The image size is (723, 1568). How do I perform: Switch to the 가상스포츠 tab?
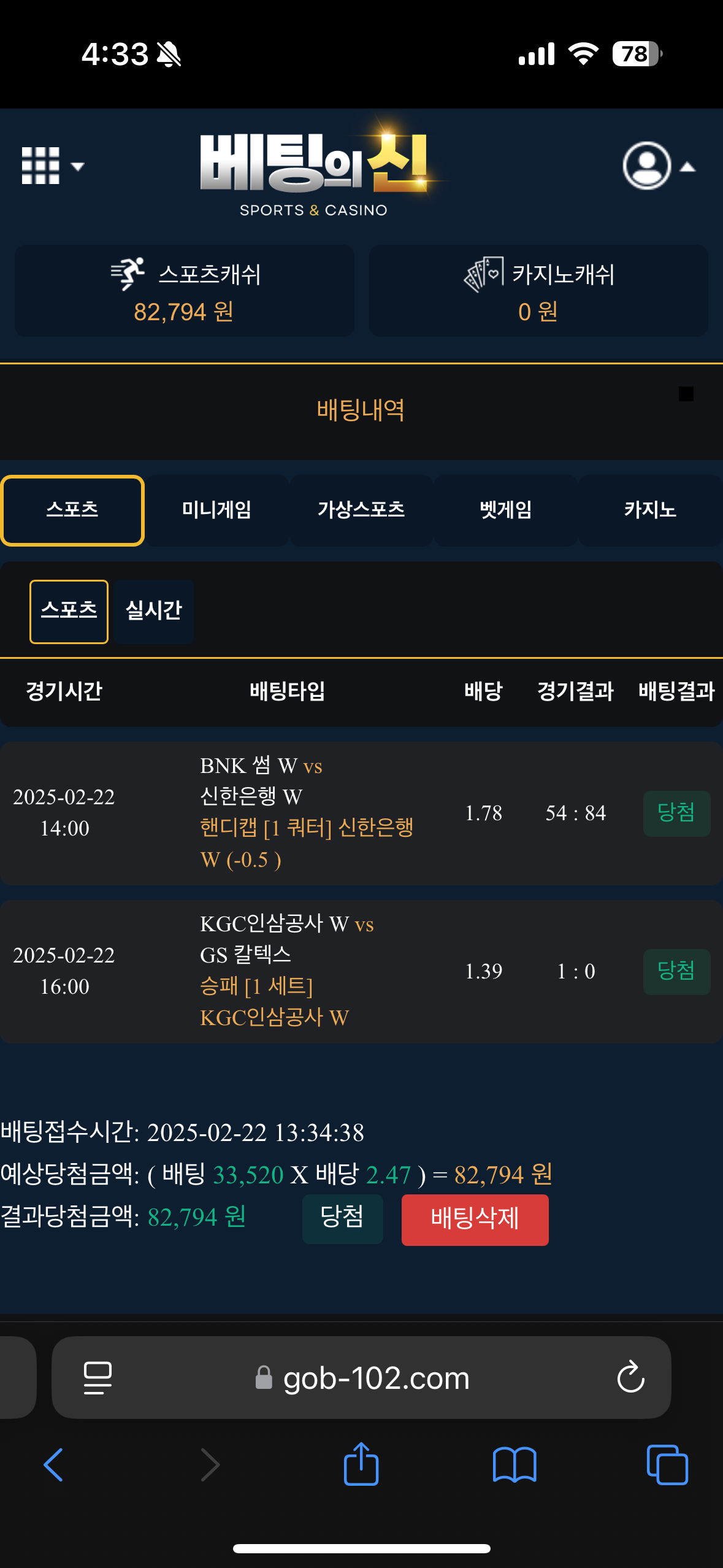[x=361, y=510]
